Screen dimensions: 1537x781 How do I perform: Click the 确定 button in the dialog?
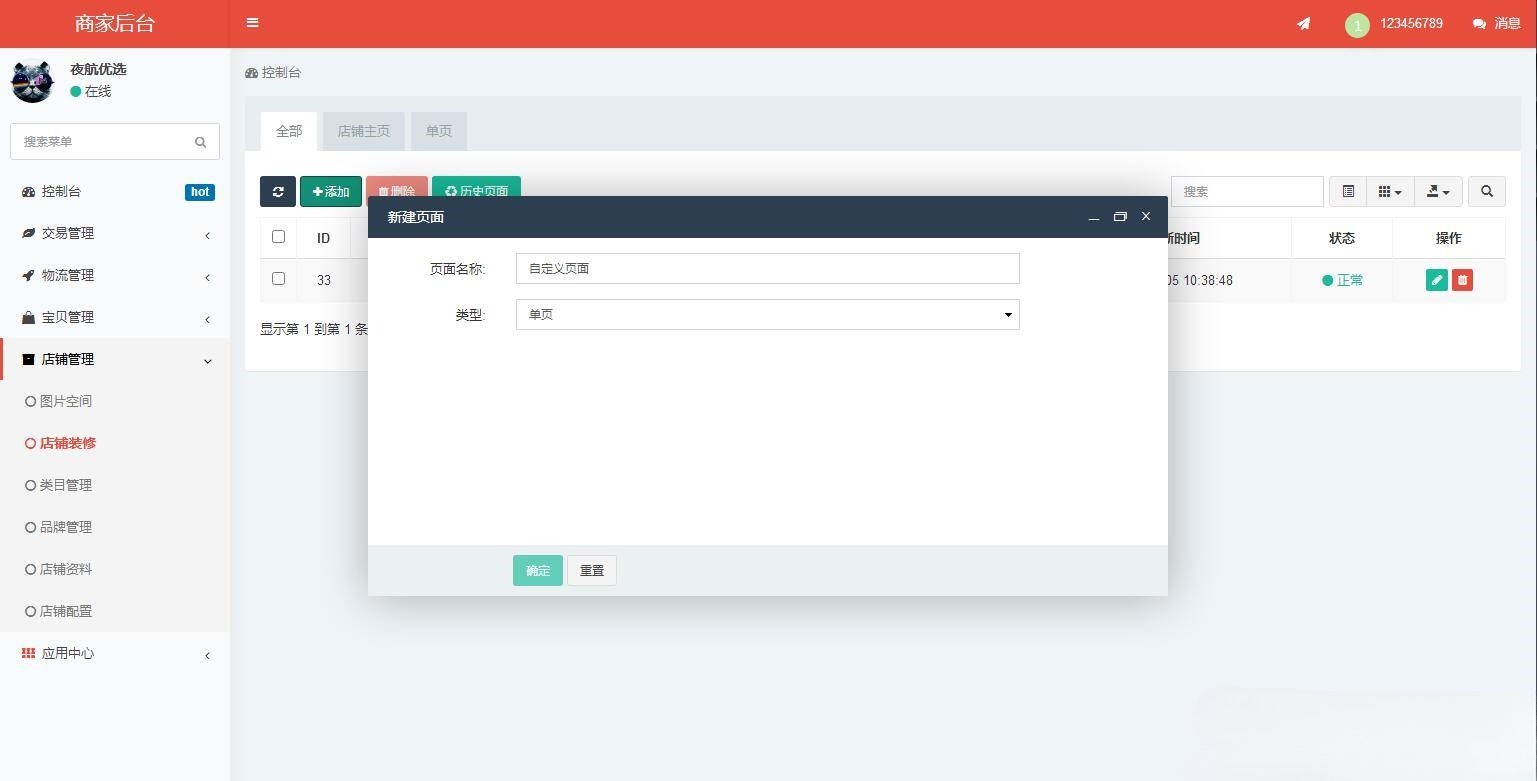(537, 570)
